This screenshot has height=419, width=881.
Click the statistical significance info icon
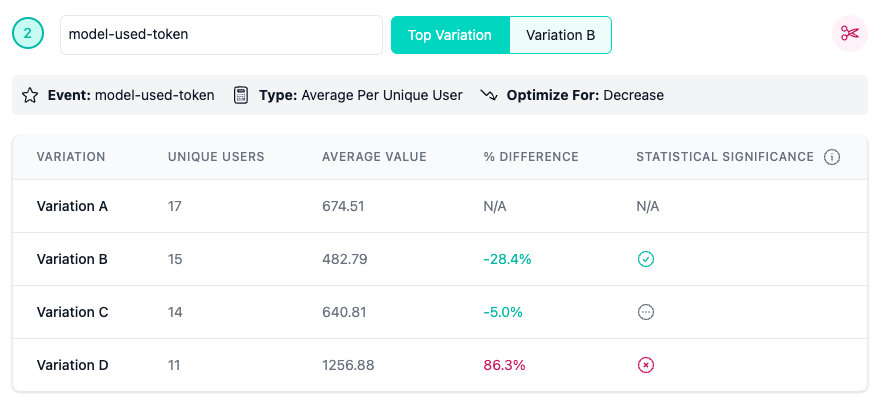tap(832, 157)
